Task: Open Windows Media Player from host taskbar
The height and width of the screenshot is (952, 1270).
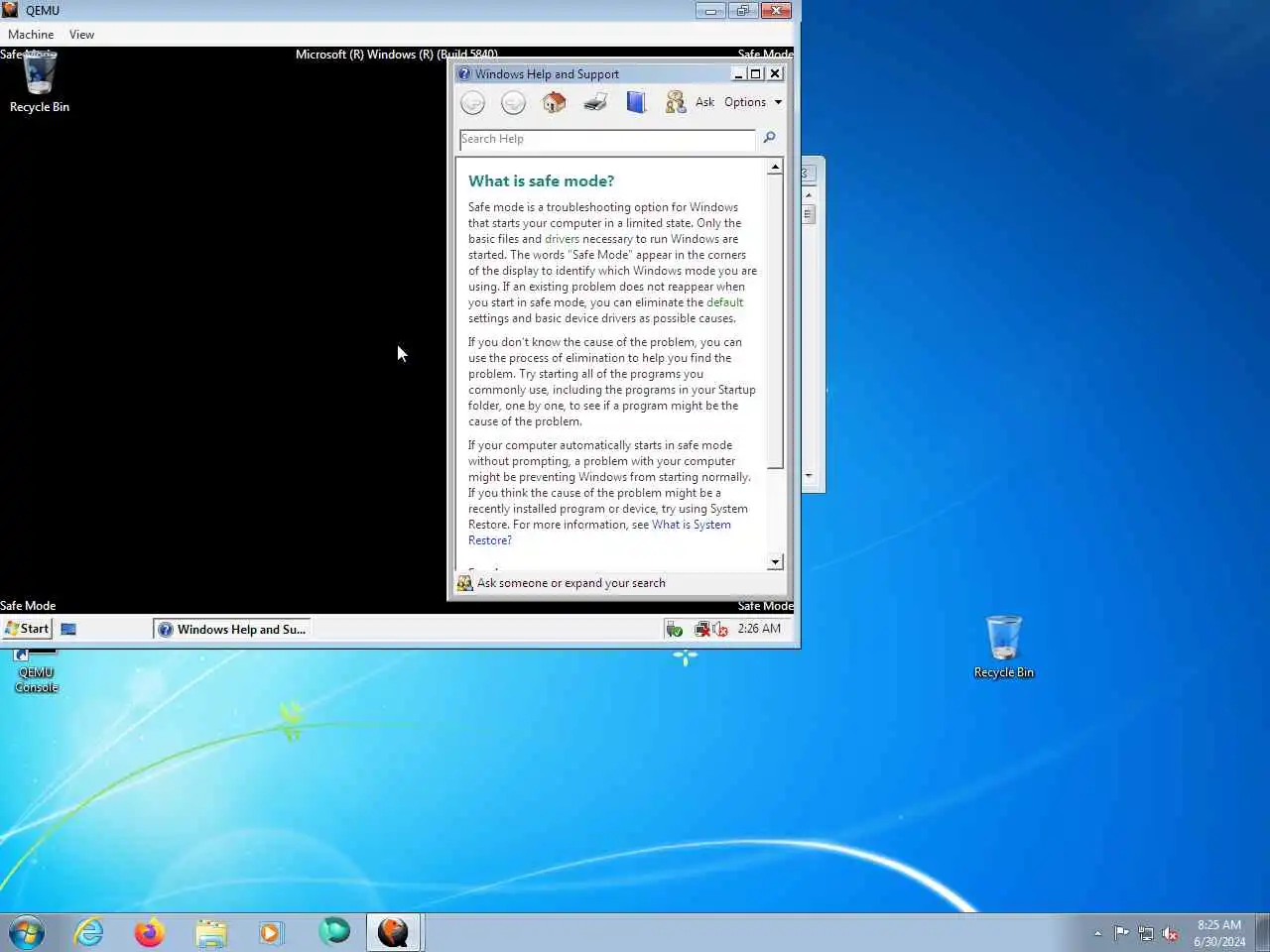Action: [271, 932]
